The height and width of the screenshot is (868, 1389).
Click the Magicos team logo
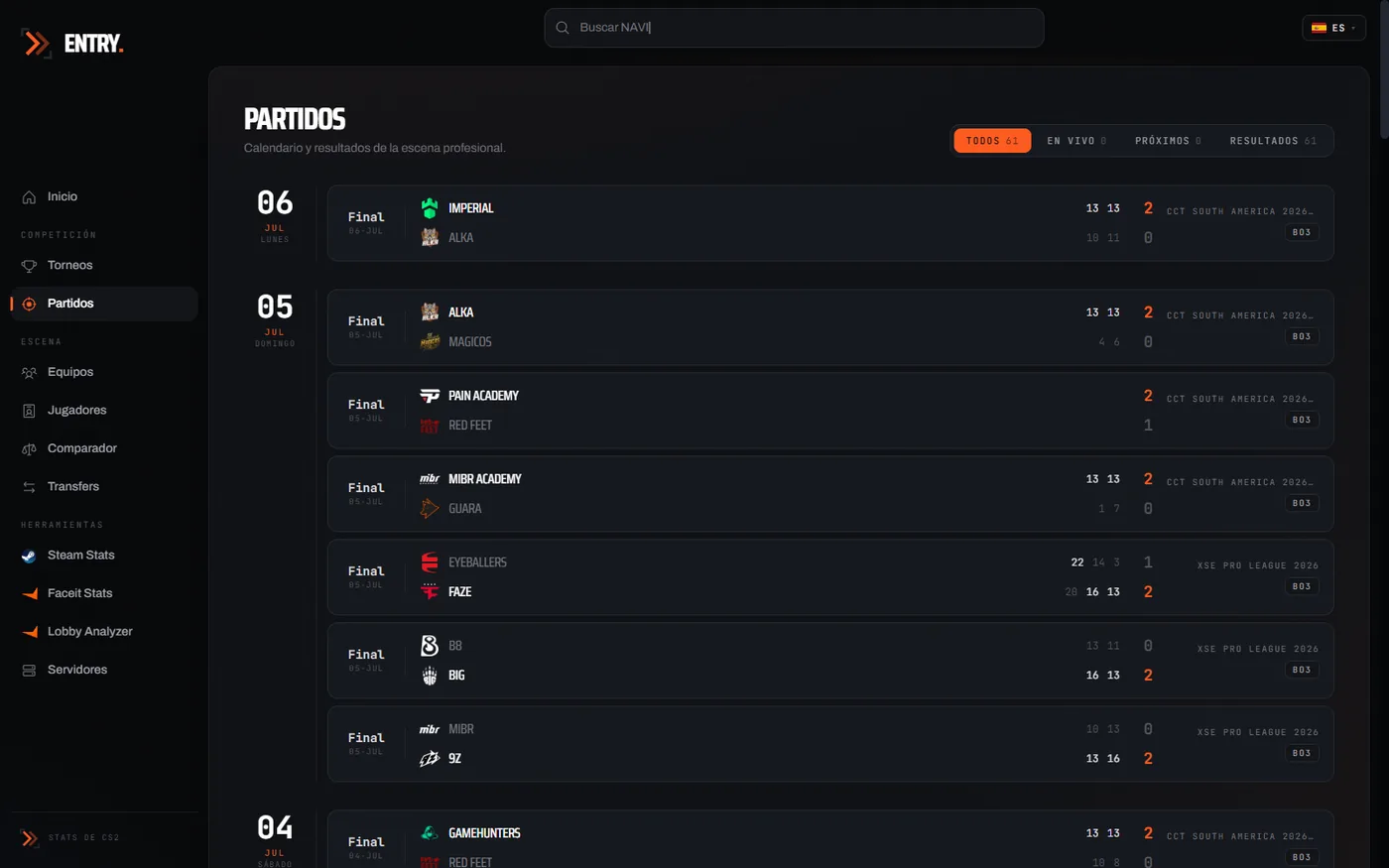(x=430, y=342)
